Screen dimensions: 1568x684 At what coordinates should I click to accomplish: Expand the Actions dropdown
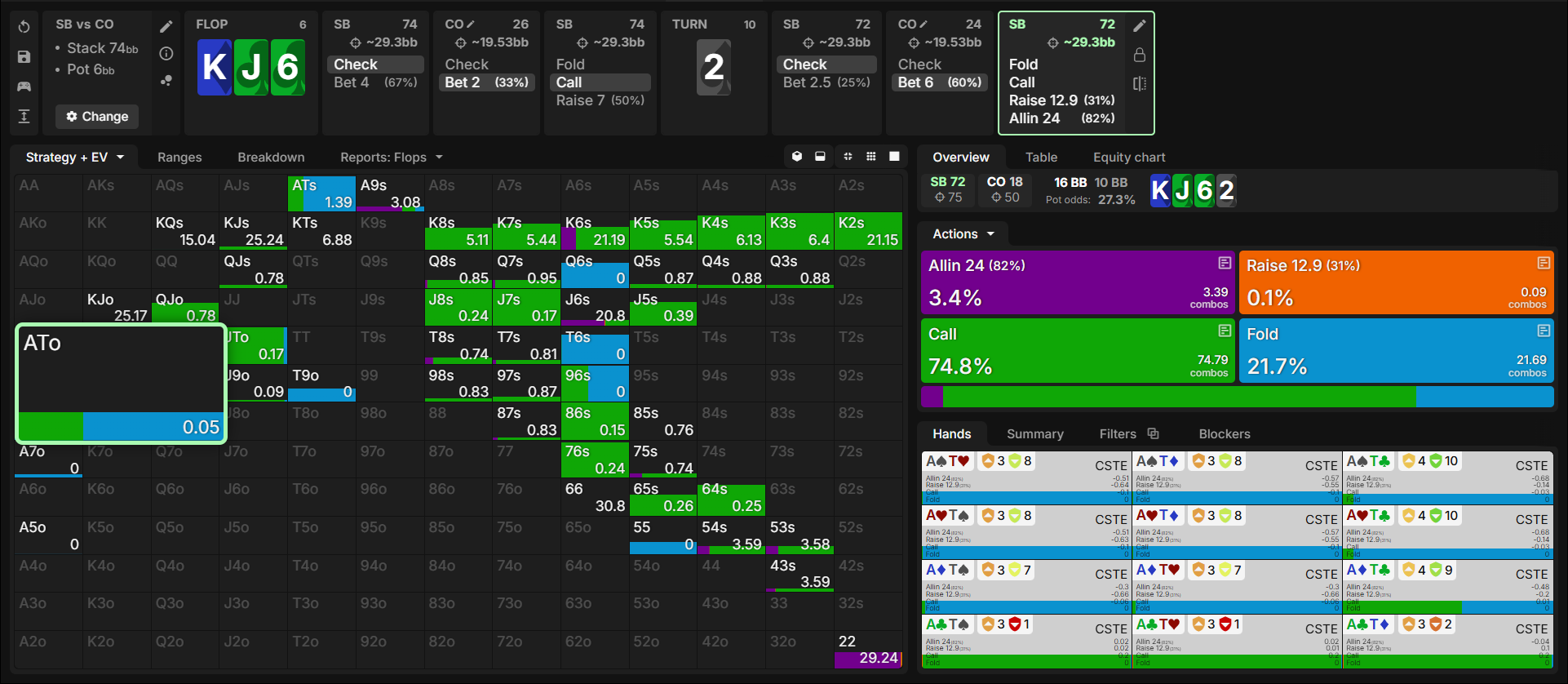[963, 234]
